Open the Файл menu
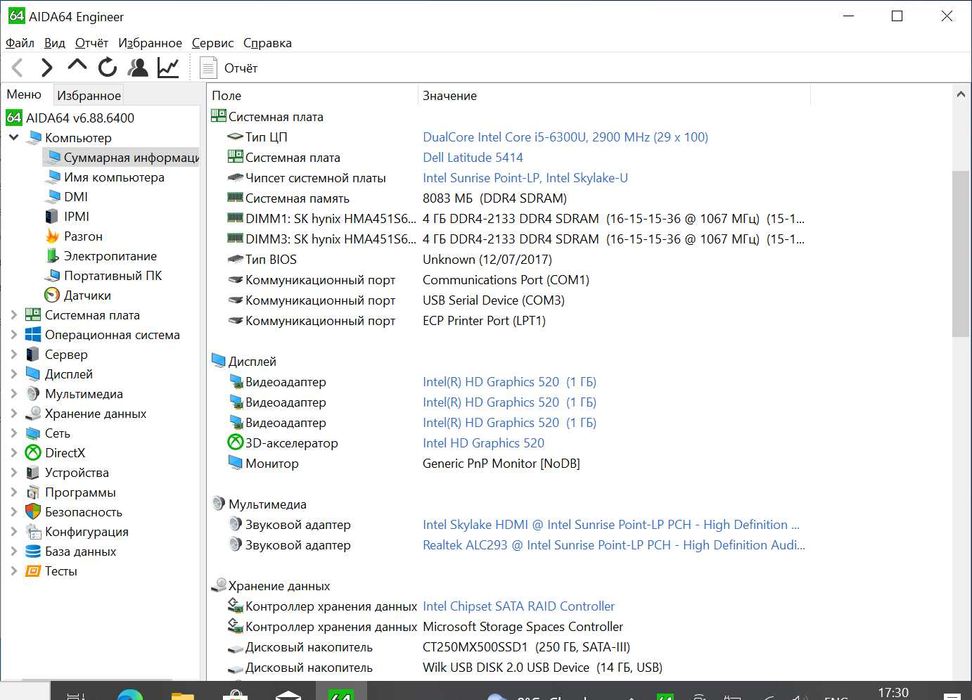Image resolution: width=972 pixels, height=700 pixels. click(x=20, y=43)
